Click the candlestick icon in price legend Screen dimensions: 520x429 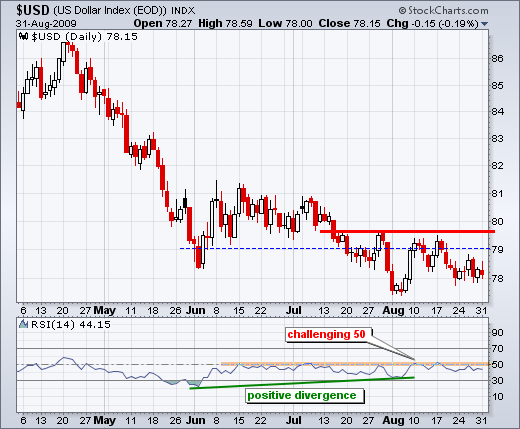point(23,36)
